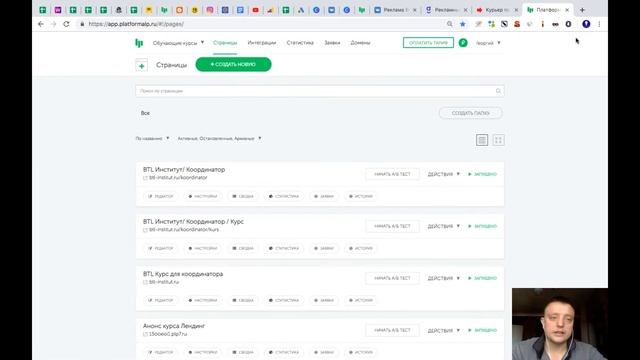Image resolution: width=640 pixels, height=360 pixels.
Task: Switch to grid view layout icon
Action: click(498, 140)
